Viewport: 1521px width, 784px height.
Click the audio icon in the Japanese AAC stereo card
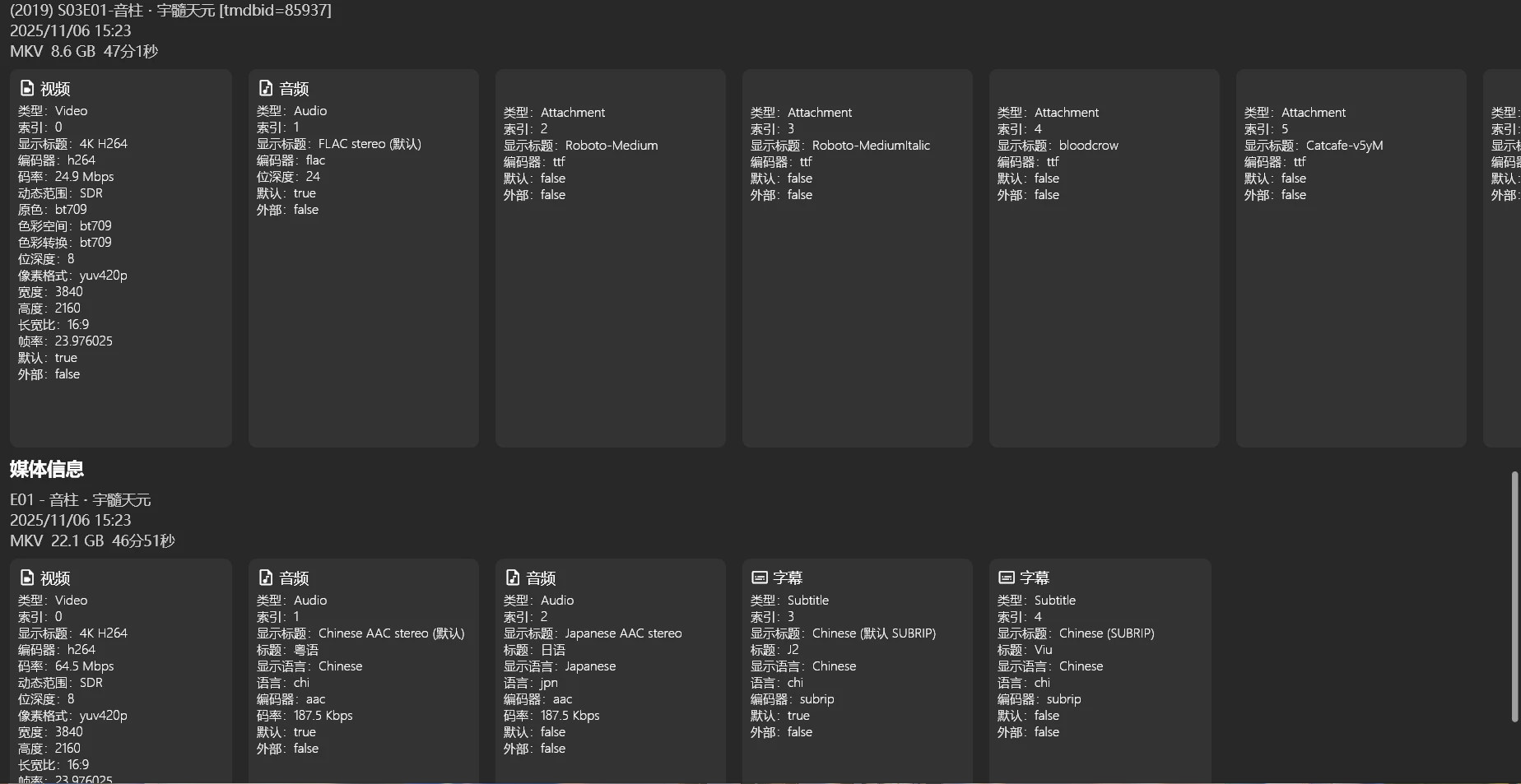click(x=512, y=578)
